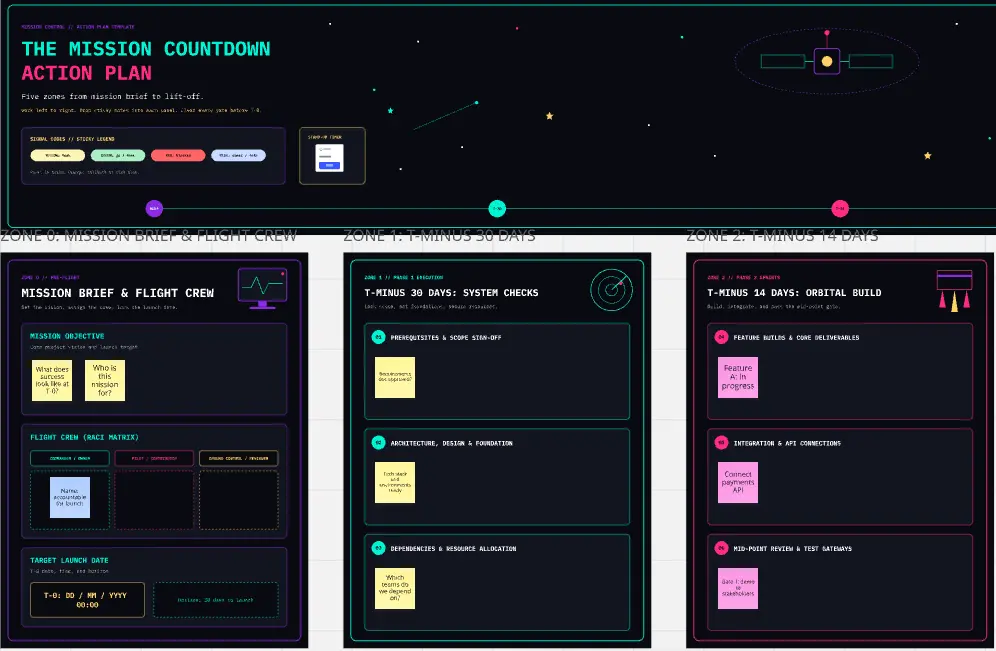Click the satellite illustration in the header
The width and height of the screenshot is (996, 651).
click(826, 61)
